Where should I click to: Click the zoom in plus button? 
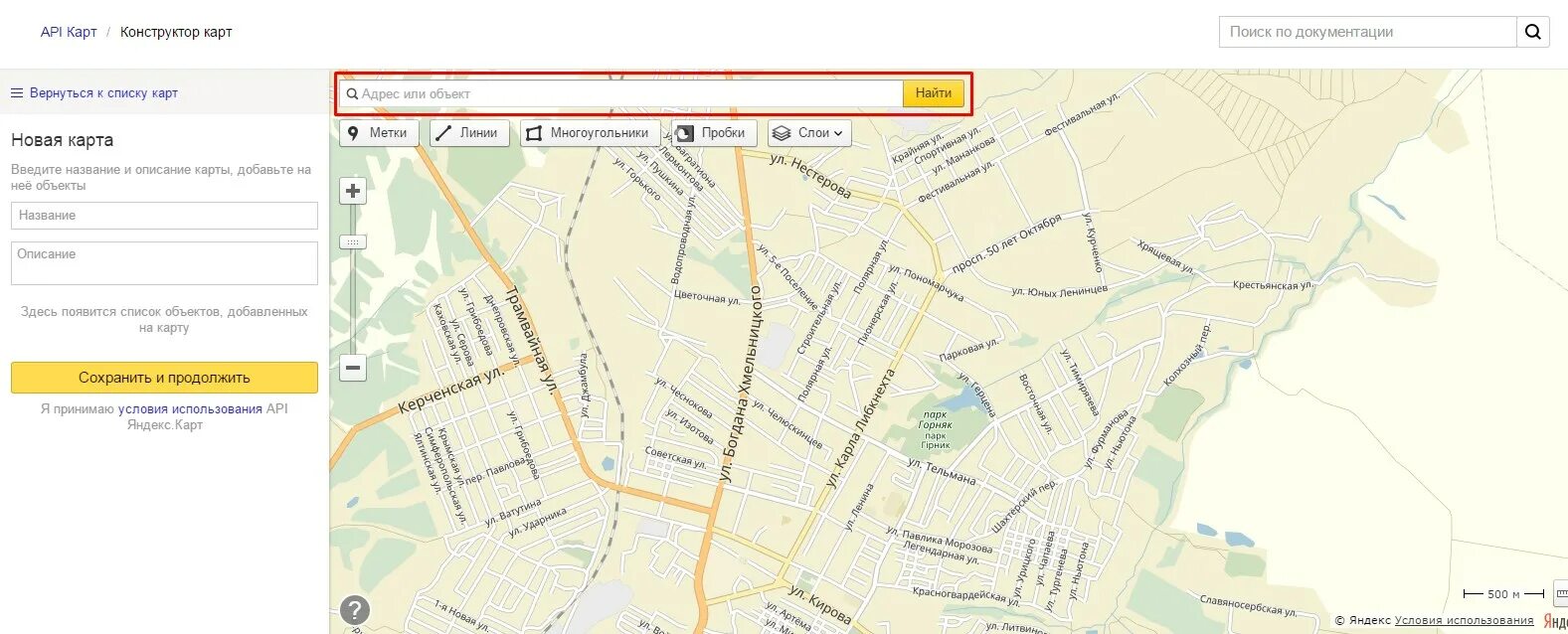[x=353, y=191]
